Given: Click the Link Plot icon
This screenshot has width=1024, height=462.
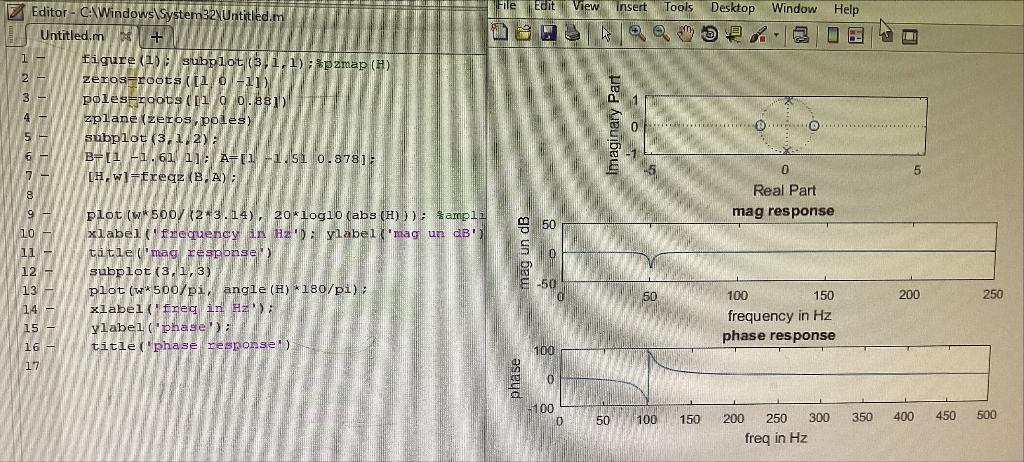Looking at the screenshot, I should coord(801,35).
